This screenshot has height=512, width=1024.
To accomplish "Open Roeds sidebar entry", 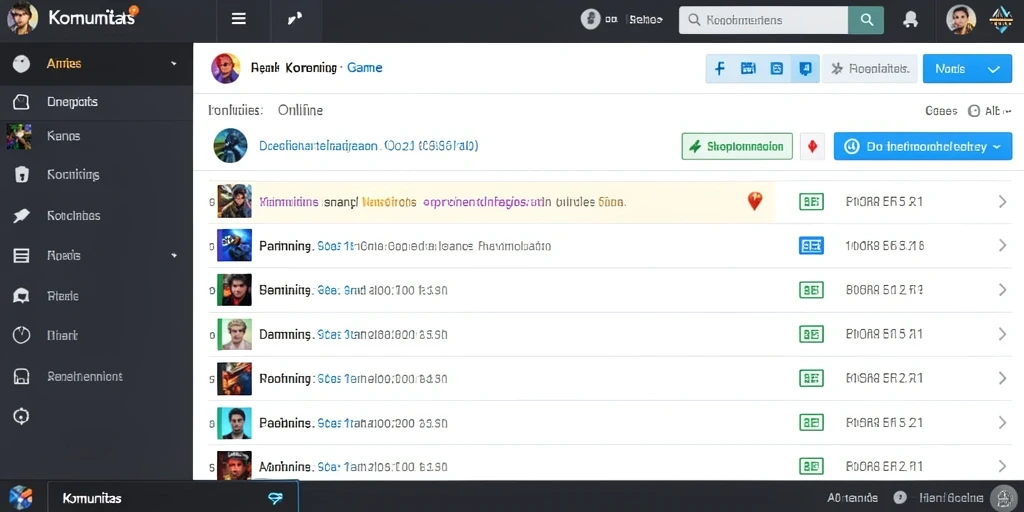I will click(63, 255).
